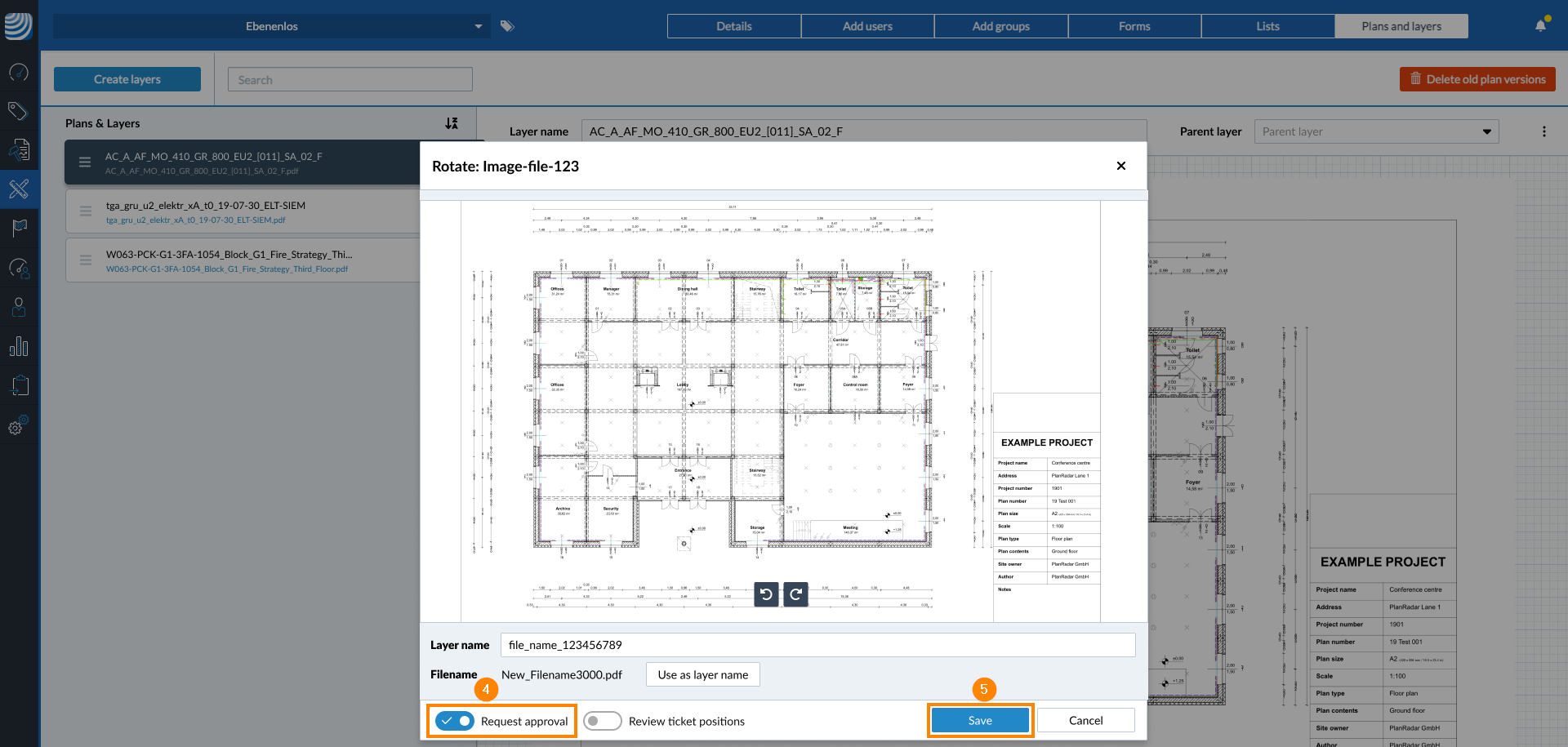Open the dashboard gauge in sidebar
This screenshot has height=747, width=1568.
[19, 73]
